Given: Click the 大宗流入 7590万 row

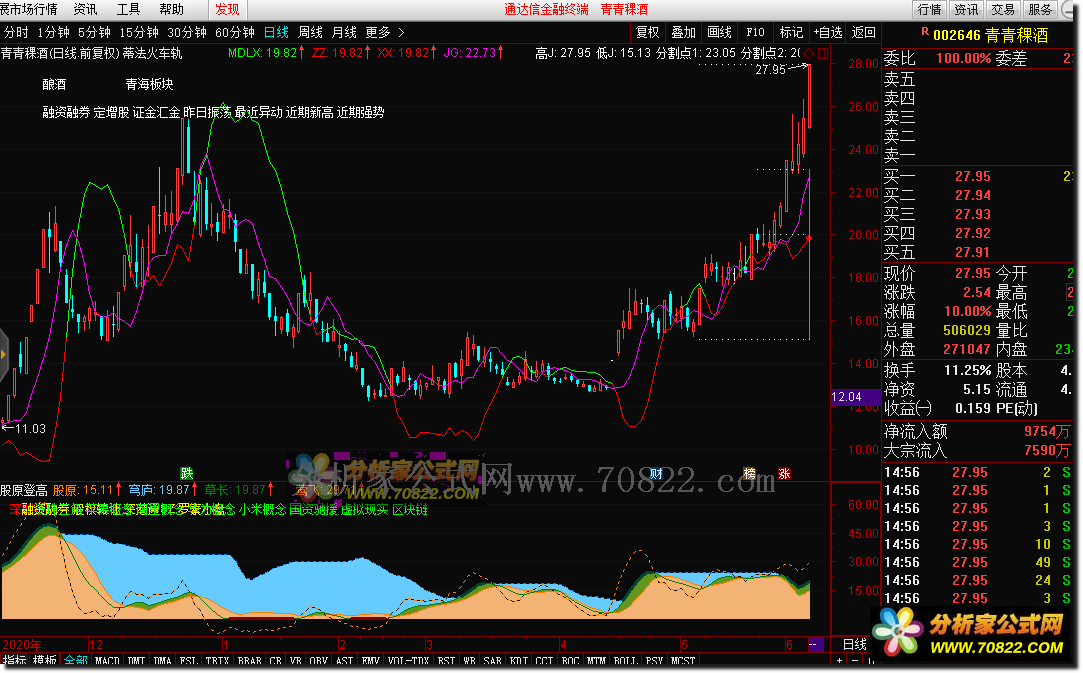Looking at the screenshot, I should (x=977, y=451).
